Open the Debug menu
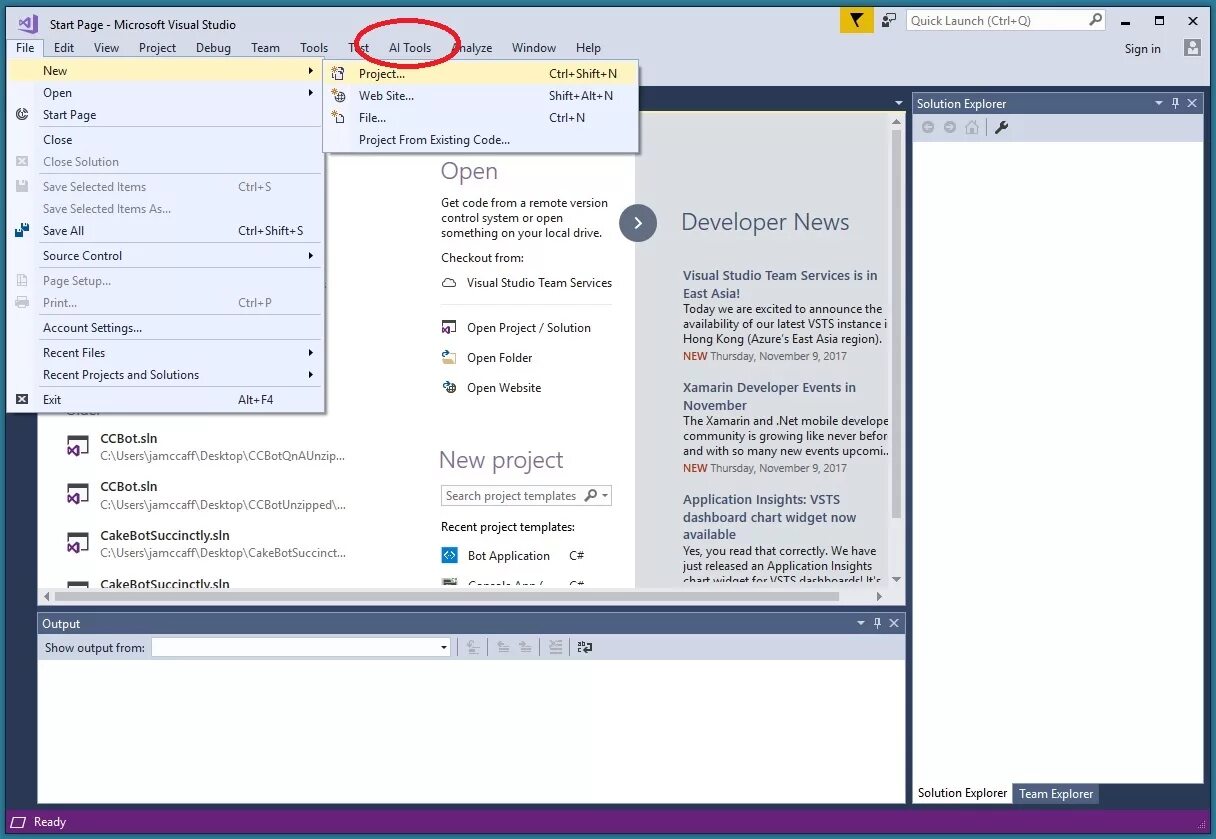 [213, 47]
